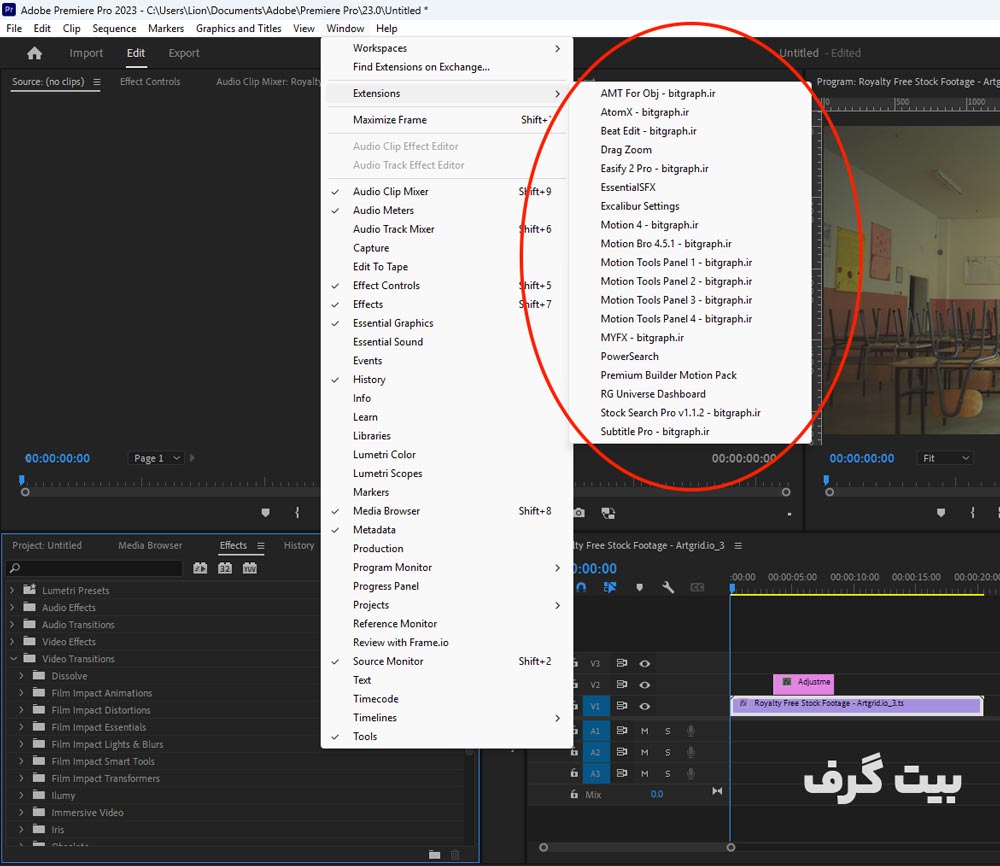Image resolution: width=1000 pixels, height=866 pixels.
Task: Toggle sync lock for track V2
Action: click(622, 684)
